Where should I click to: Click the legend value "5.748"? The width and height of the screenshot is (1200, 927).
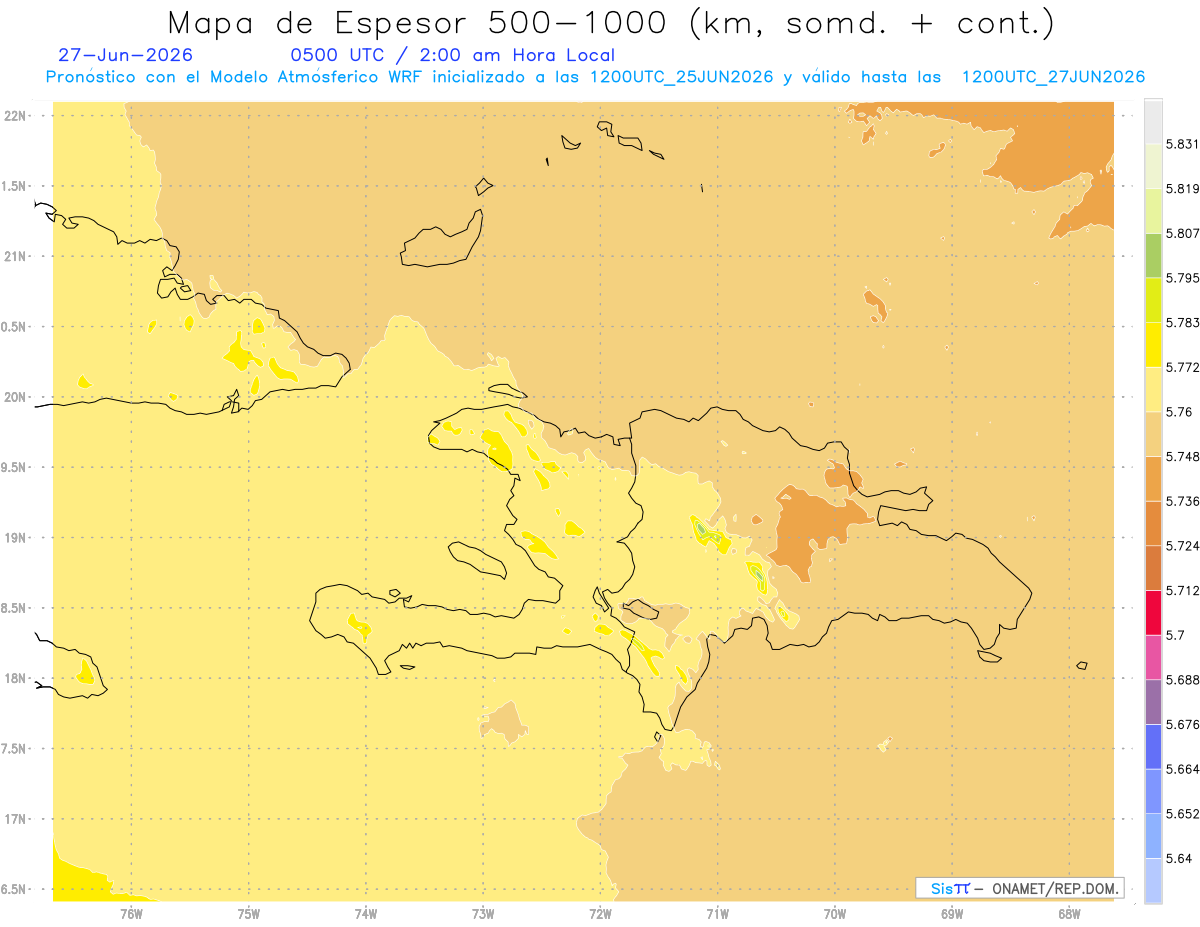pyautogui.click(x=1183, y=456)
